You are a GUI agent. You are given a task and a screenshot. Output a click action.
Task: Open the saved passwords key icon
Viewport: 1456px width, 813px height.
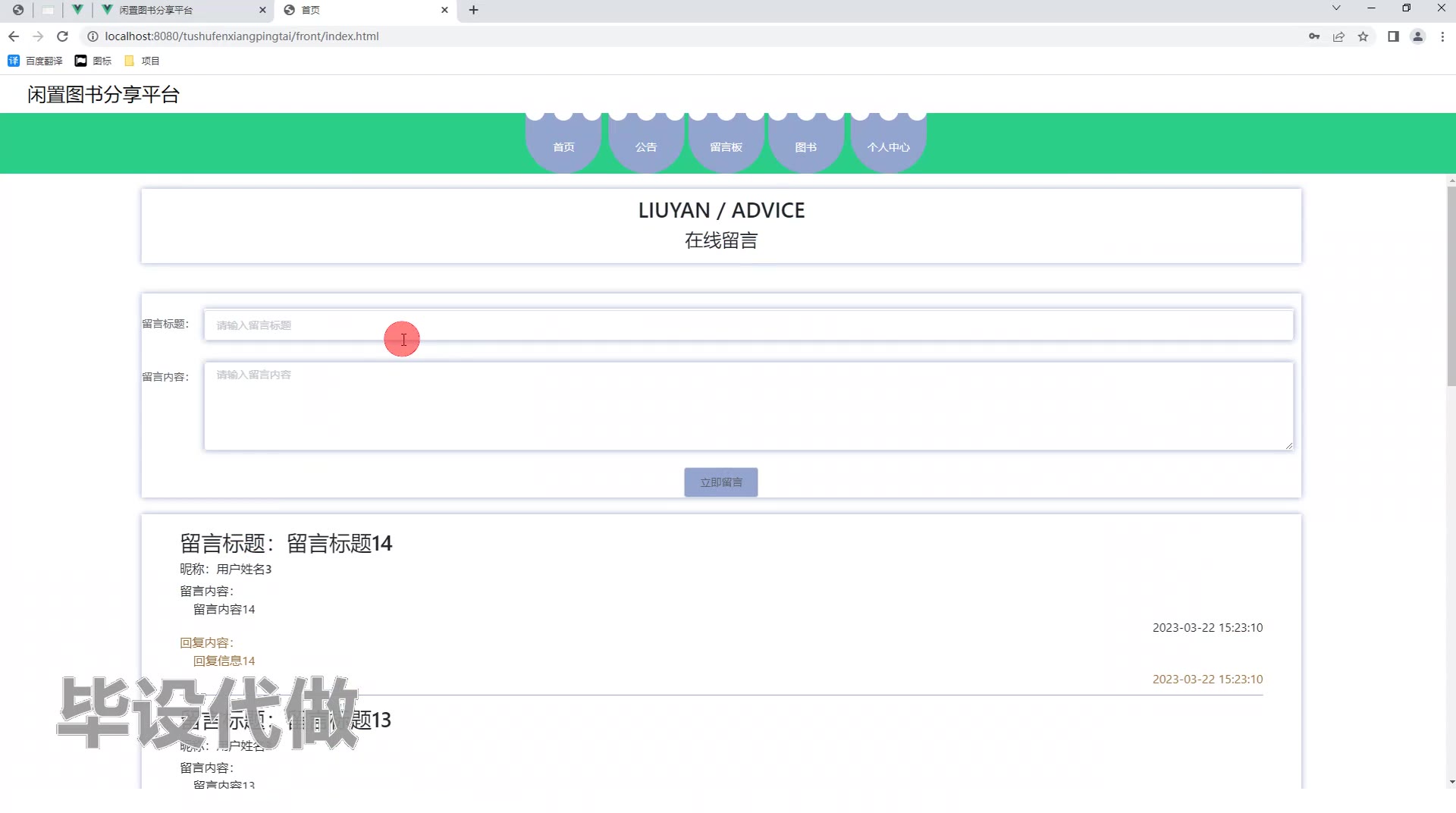click(1314, 36)
